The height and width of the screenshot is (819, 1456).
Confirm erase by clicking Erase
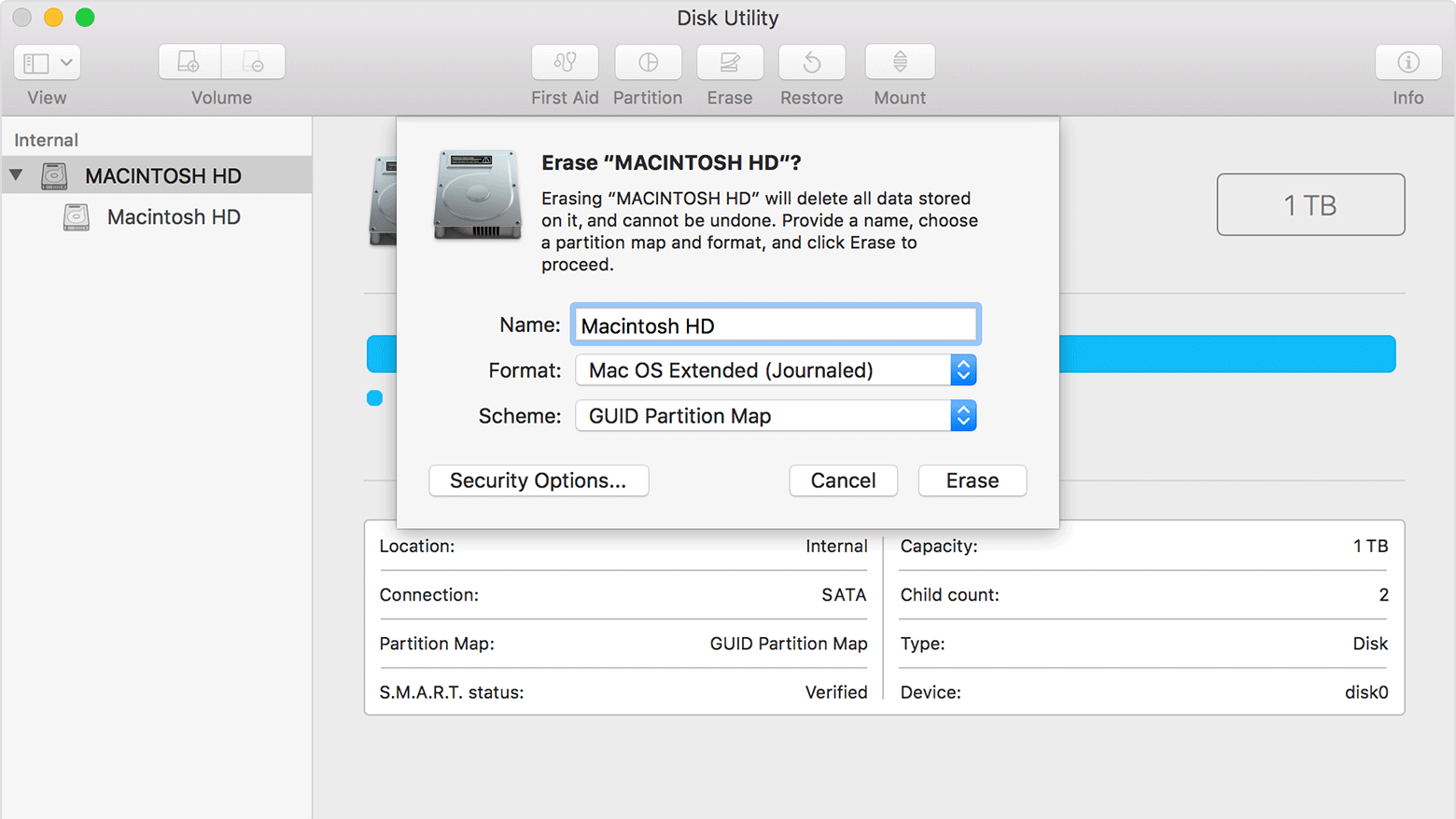pyautogui.click(x=972, y=480)
